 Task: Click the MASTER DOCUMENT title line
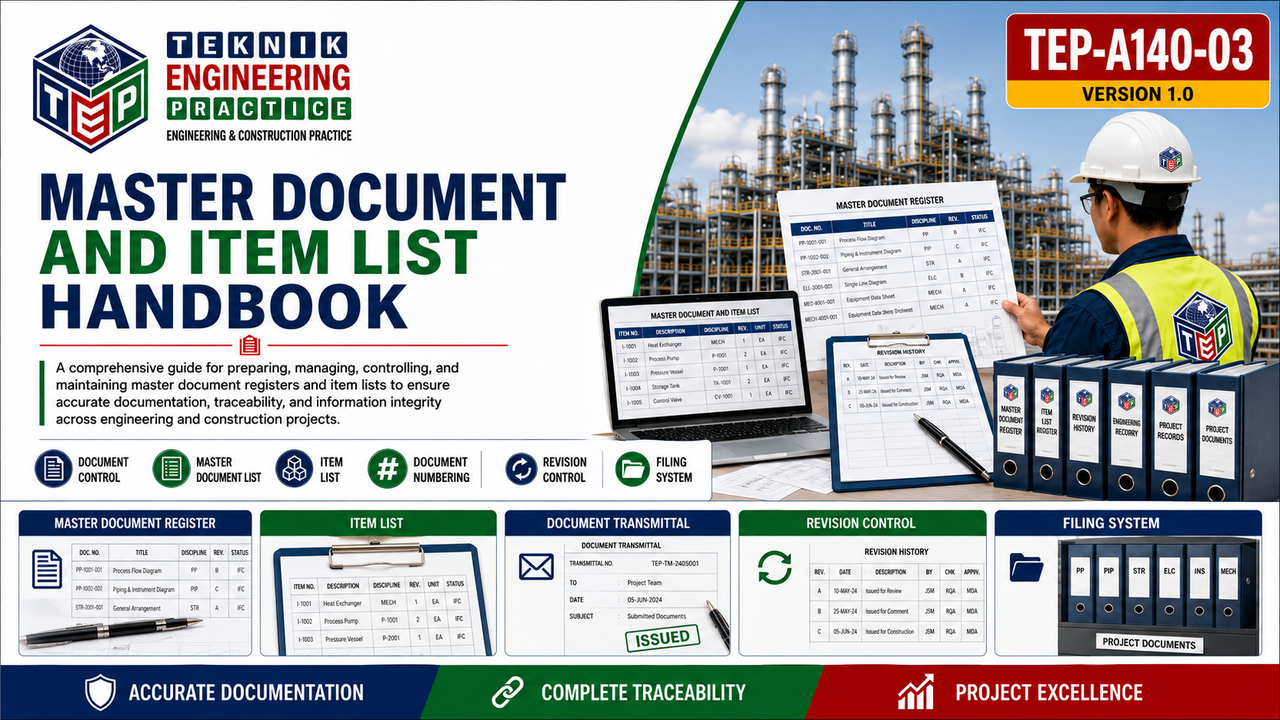click(x=300, y=199)
